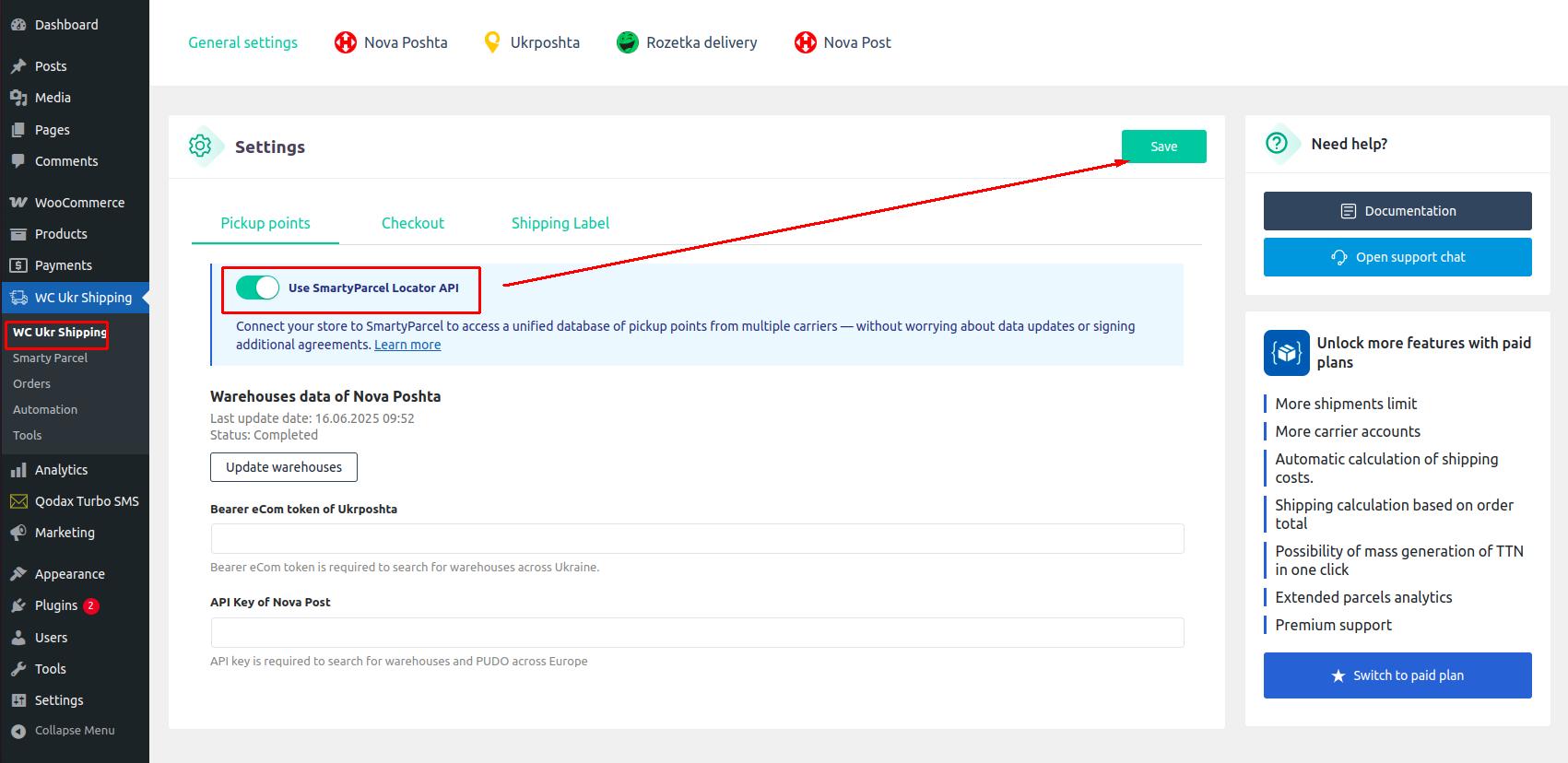Click the Nova Post carrier icon

pyautogui.click(x=805, y=42)
